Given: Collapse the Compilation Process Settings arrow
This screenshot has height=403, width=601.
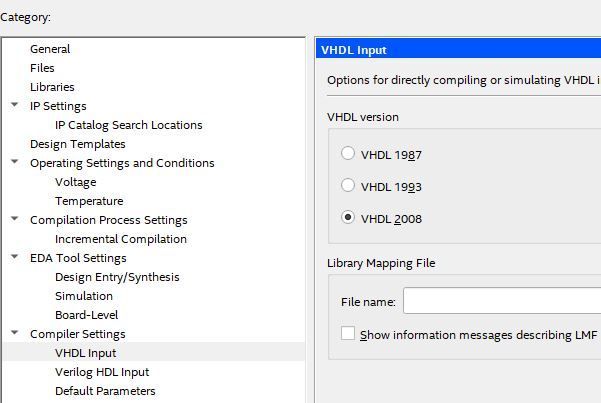Looking at the screenshot, I should 14,219.
